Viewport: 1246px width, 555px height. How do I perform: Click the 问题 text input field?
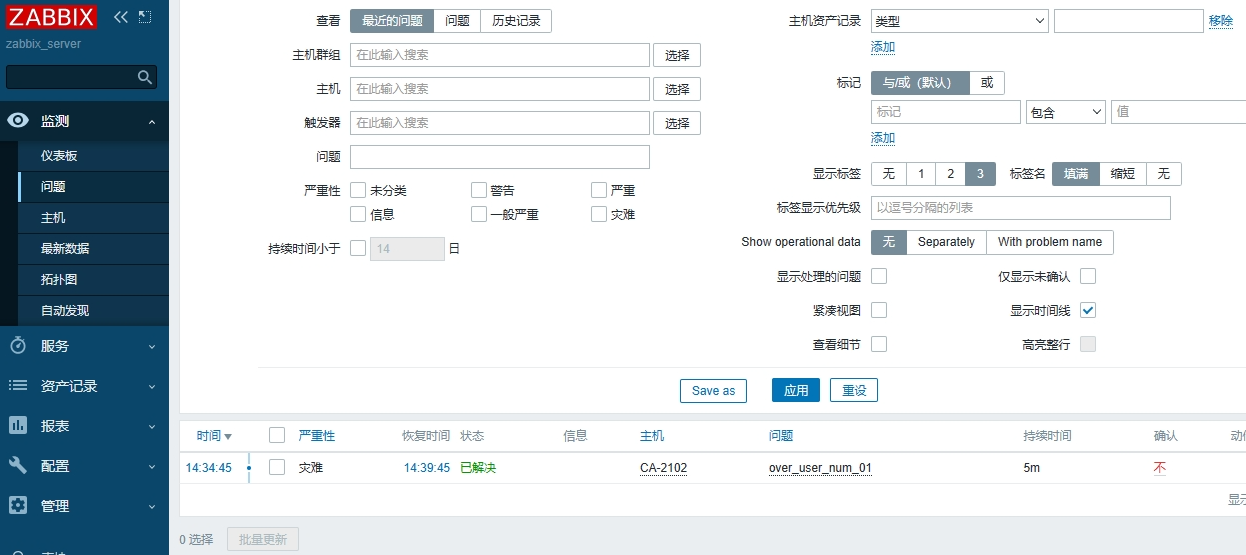point(500,157)
